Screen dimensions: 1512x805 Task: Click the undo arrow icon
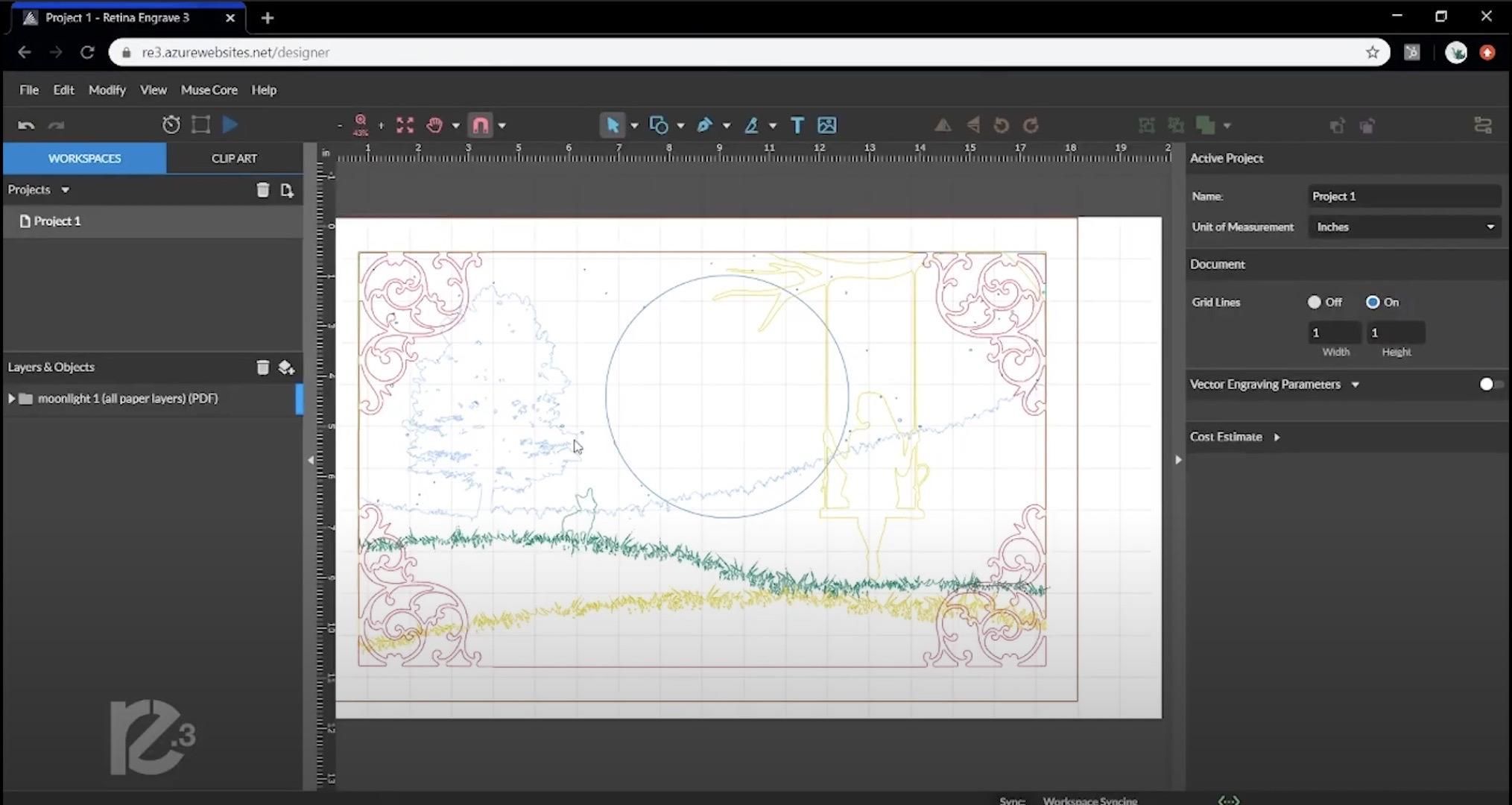(x=26, y=125)
